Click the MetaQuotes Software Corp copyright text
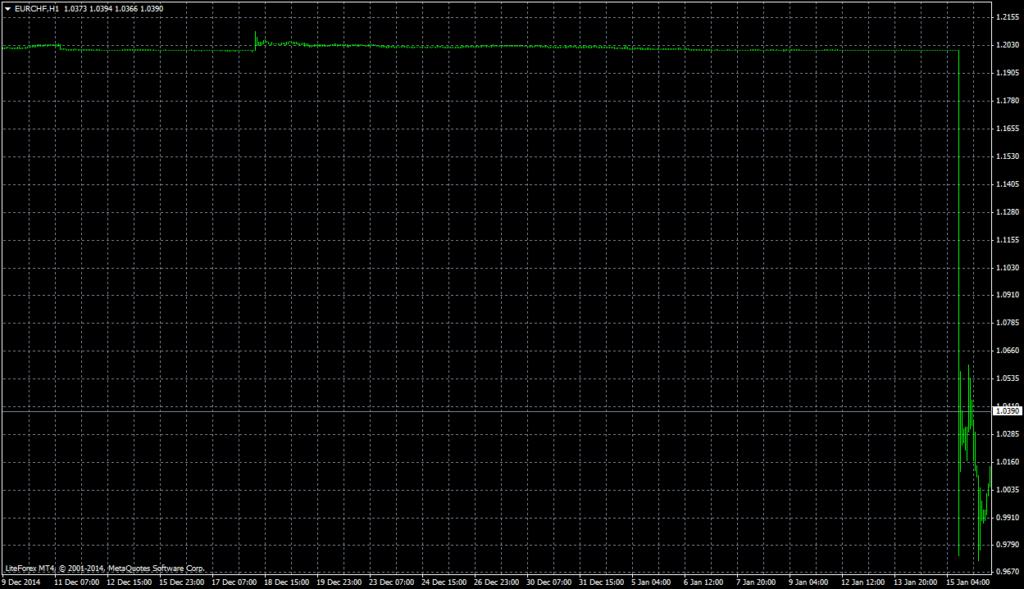 157,566
